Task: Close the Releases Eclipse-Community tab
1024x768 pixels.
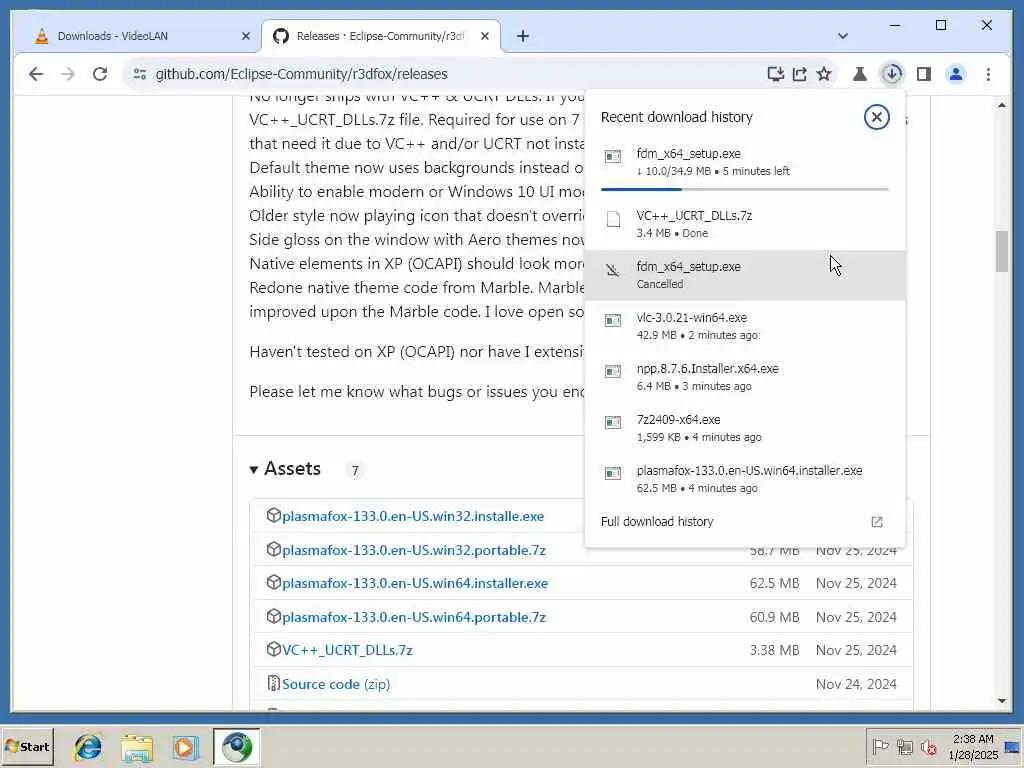Action: 485,37
